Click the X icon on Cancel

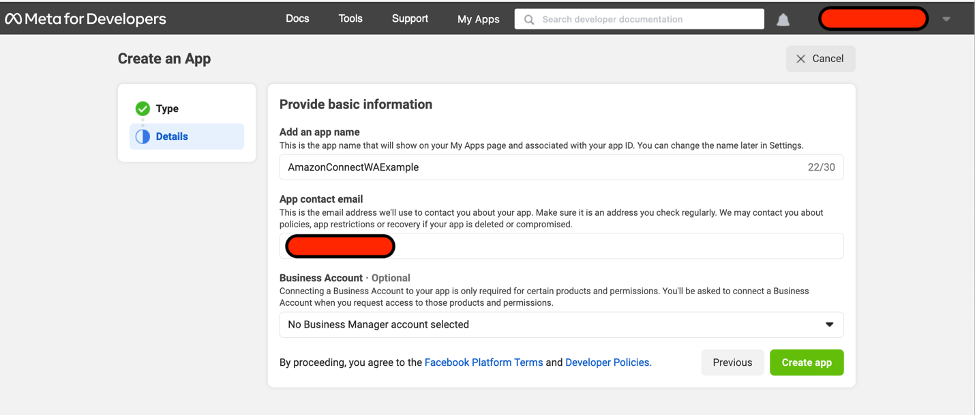pos(800,59)
